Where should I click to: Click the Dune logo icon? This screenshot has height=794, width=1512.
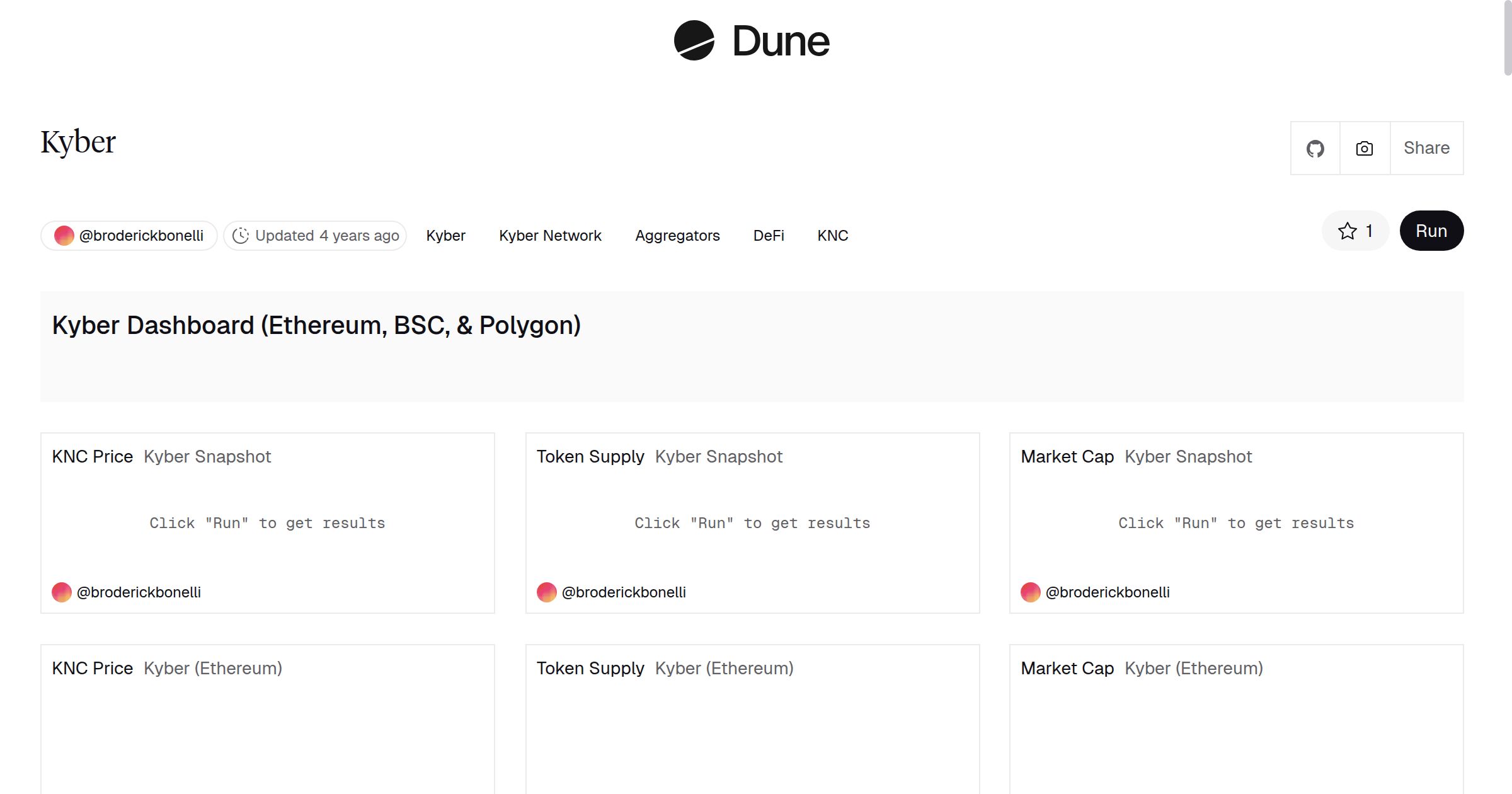[x=694, y=40]
